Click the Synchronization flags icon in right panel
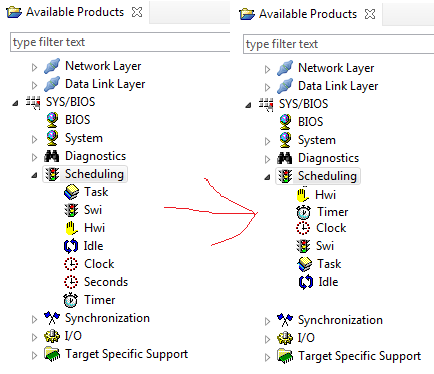Screen dimensions: 434x374 (285, 320)
